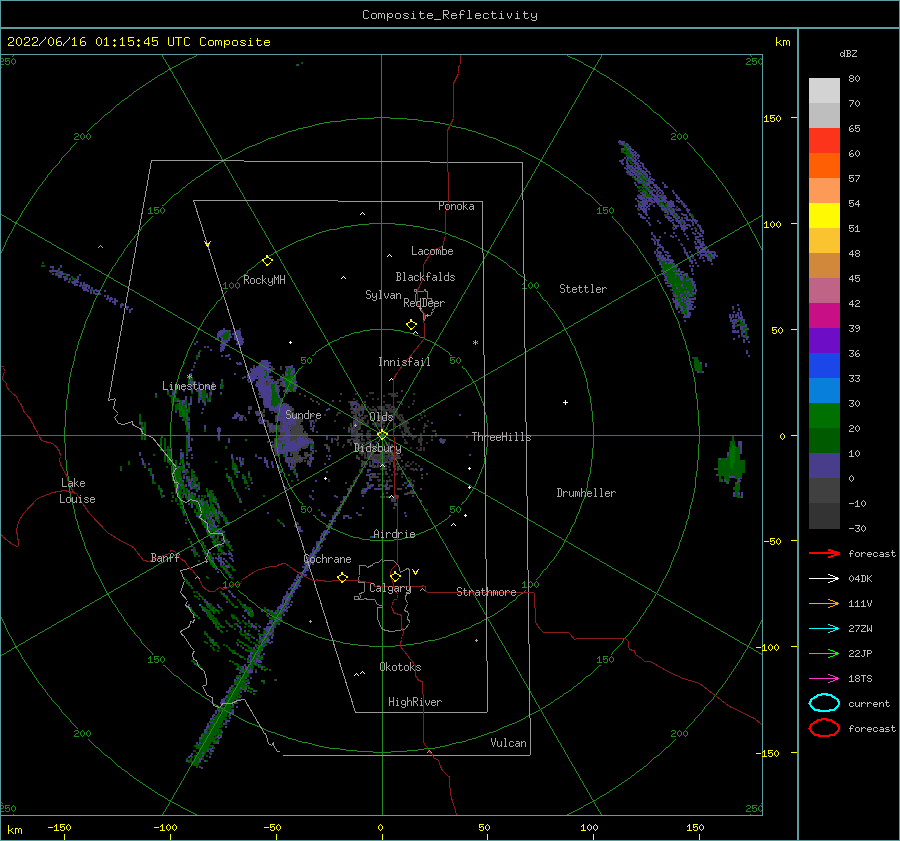
Task: Click the Limestone label
Action: 189,386
